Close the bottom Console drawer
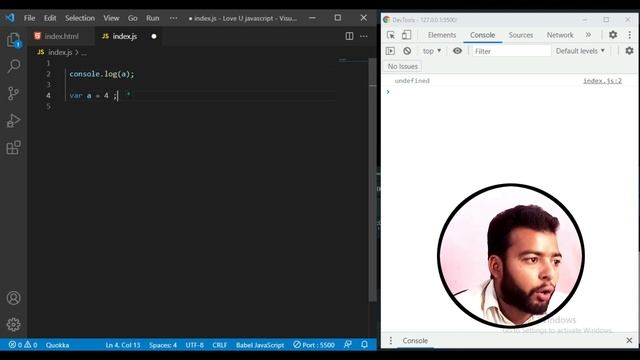Screen dimensions: 640x360 (x=629, y=340)
